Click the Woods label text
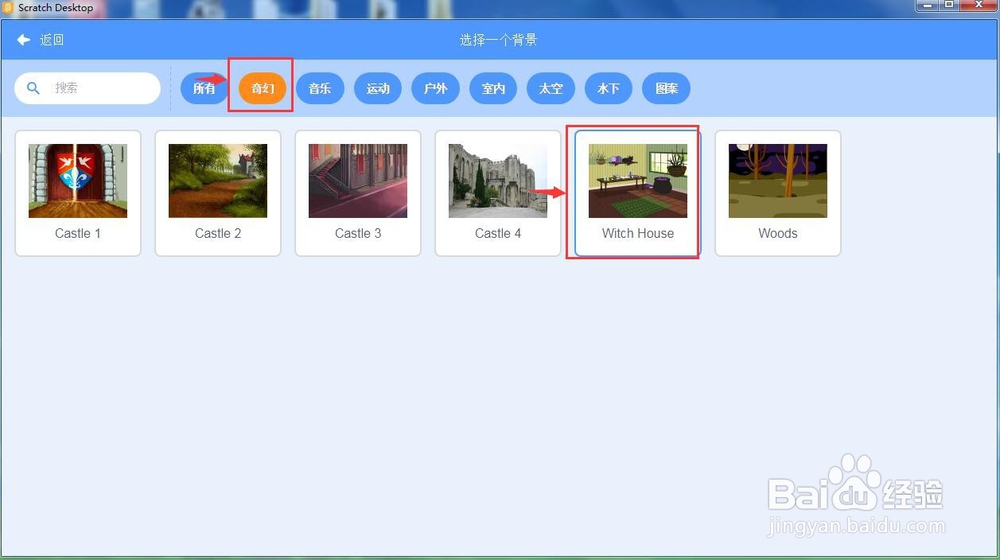Screen dimensions: 1000x560 (x=778, y=233)
